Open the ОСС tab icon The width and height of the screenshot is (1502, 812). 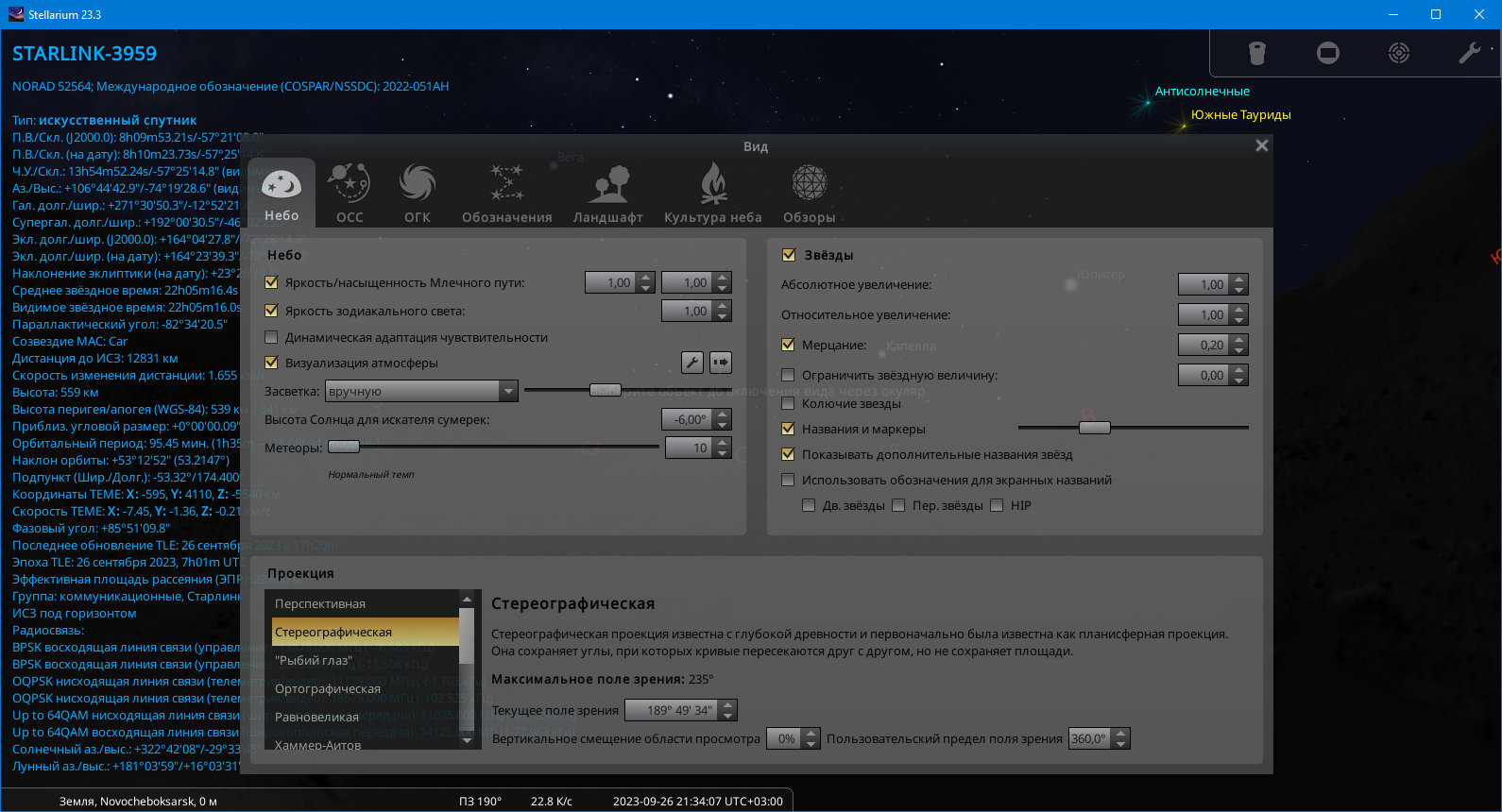point(350,193)
